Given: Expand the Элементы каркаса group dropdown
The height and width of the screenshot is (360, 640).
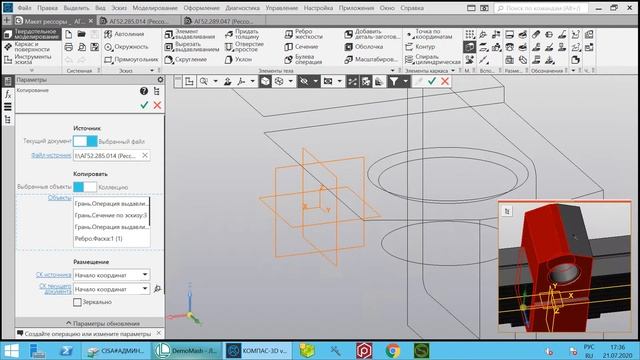Looking at the screenshot, I should (453, 71).
